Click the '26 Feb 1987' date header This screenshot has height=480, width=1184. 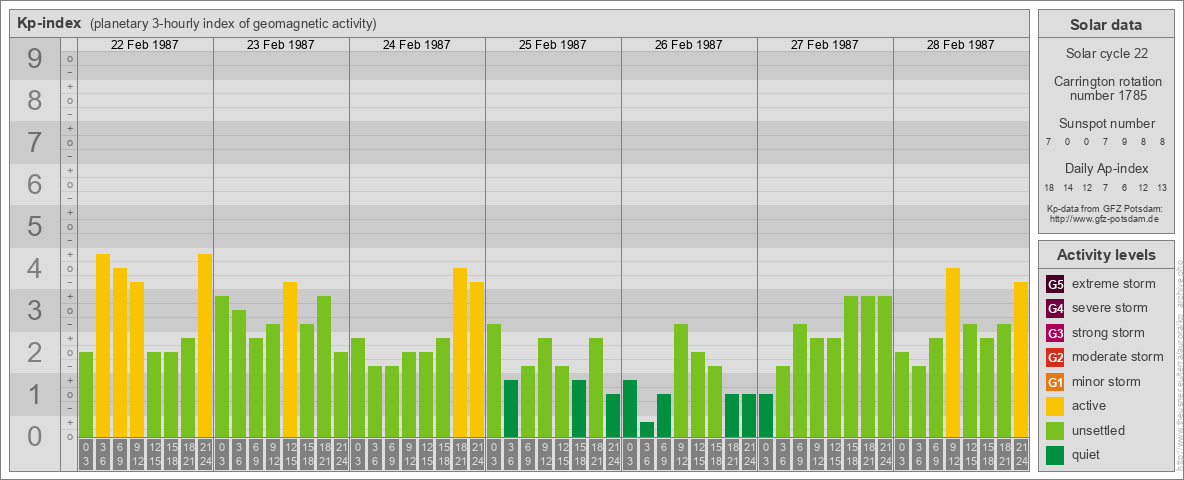(x=689, y=45)
